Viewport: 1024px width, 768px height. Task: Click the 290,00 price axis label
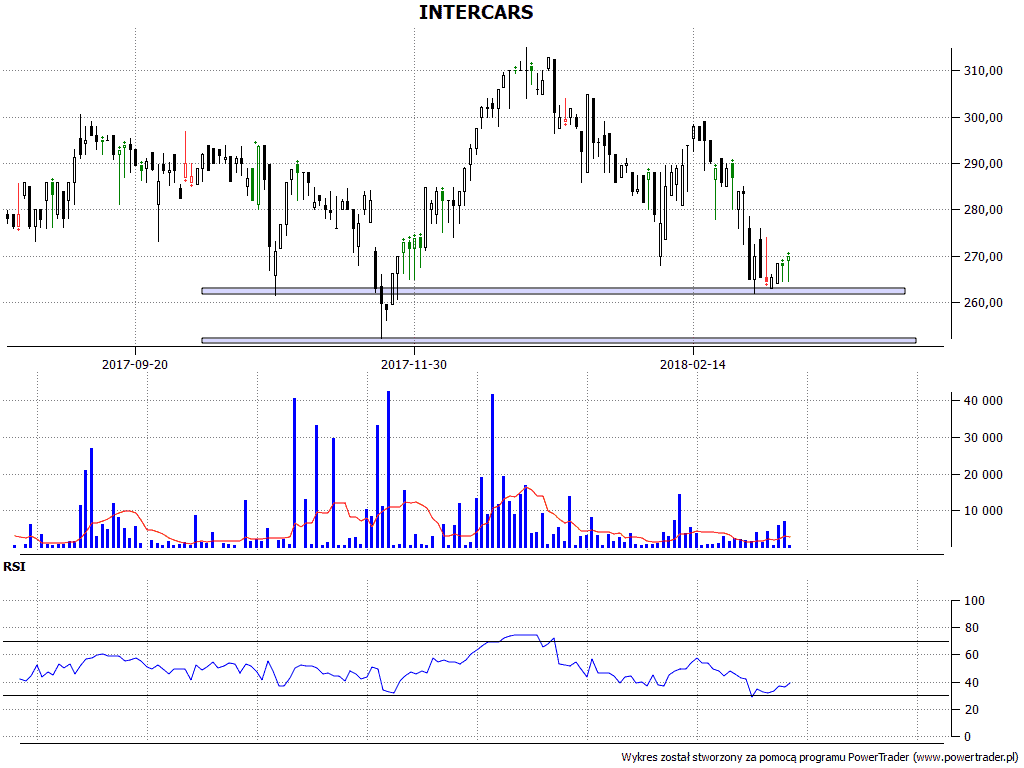click(984, 164)
